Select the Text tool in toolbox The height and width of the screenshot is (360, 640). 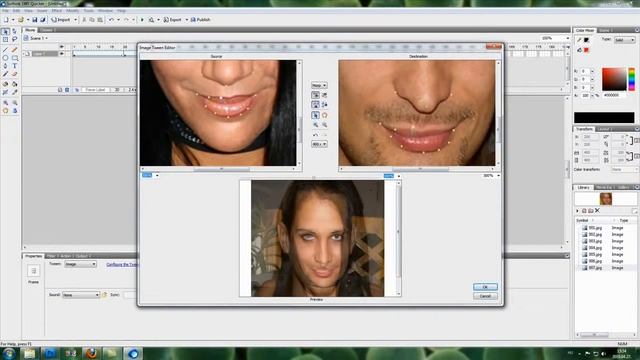pos(15,66)
